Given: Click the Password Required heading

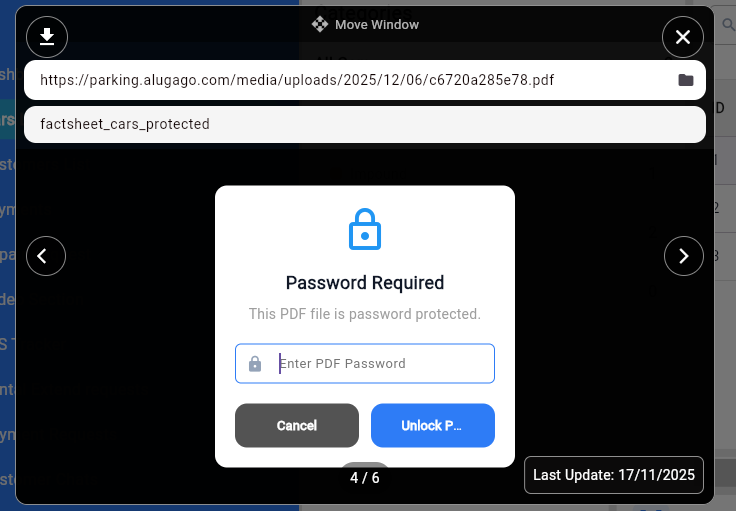Looking at the screenshot, I should point(365,283).
